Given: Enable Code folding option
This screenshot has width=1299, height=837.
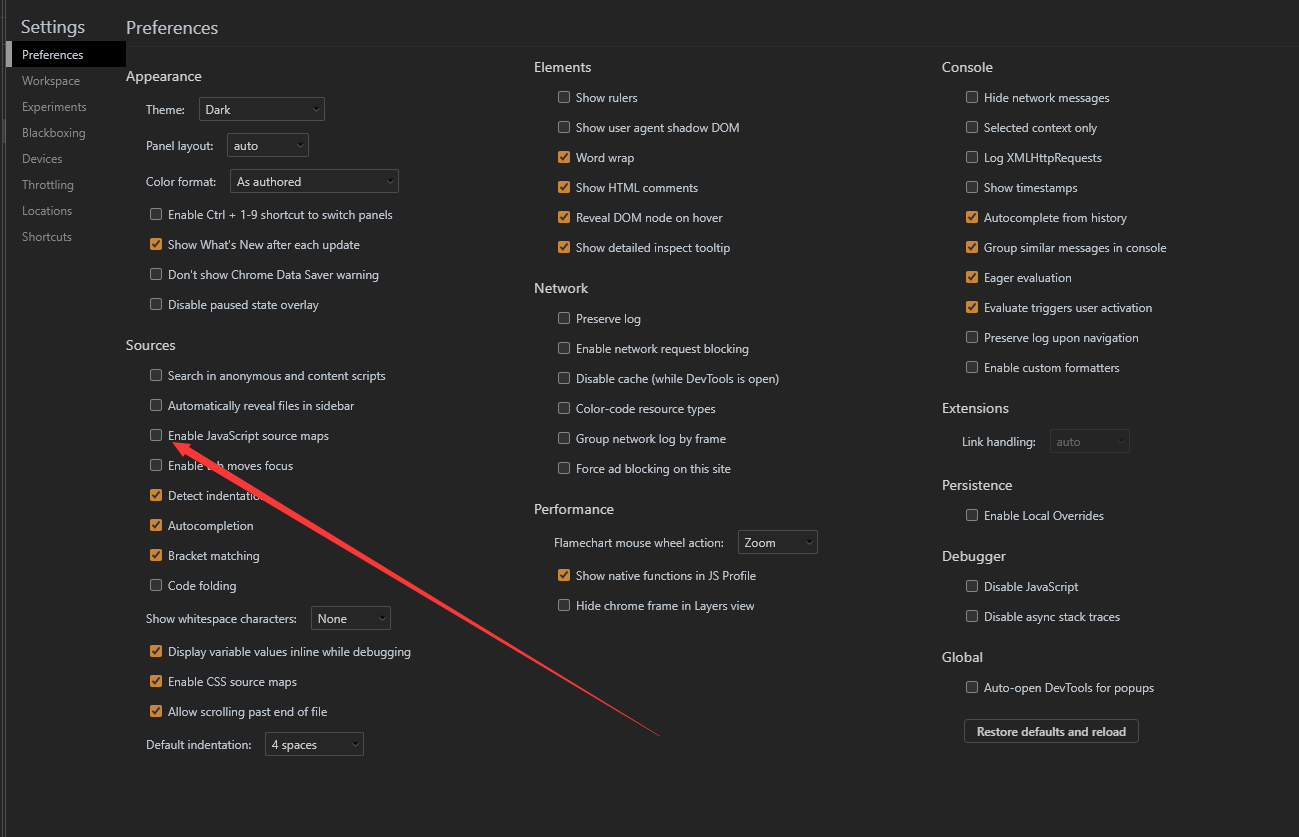Looking at the screenshot, I should tap(156, 585).
